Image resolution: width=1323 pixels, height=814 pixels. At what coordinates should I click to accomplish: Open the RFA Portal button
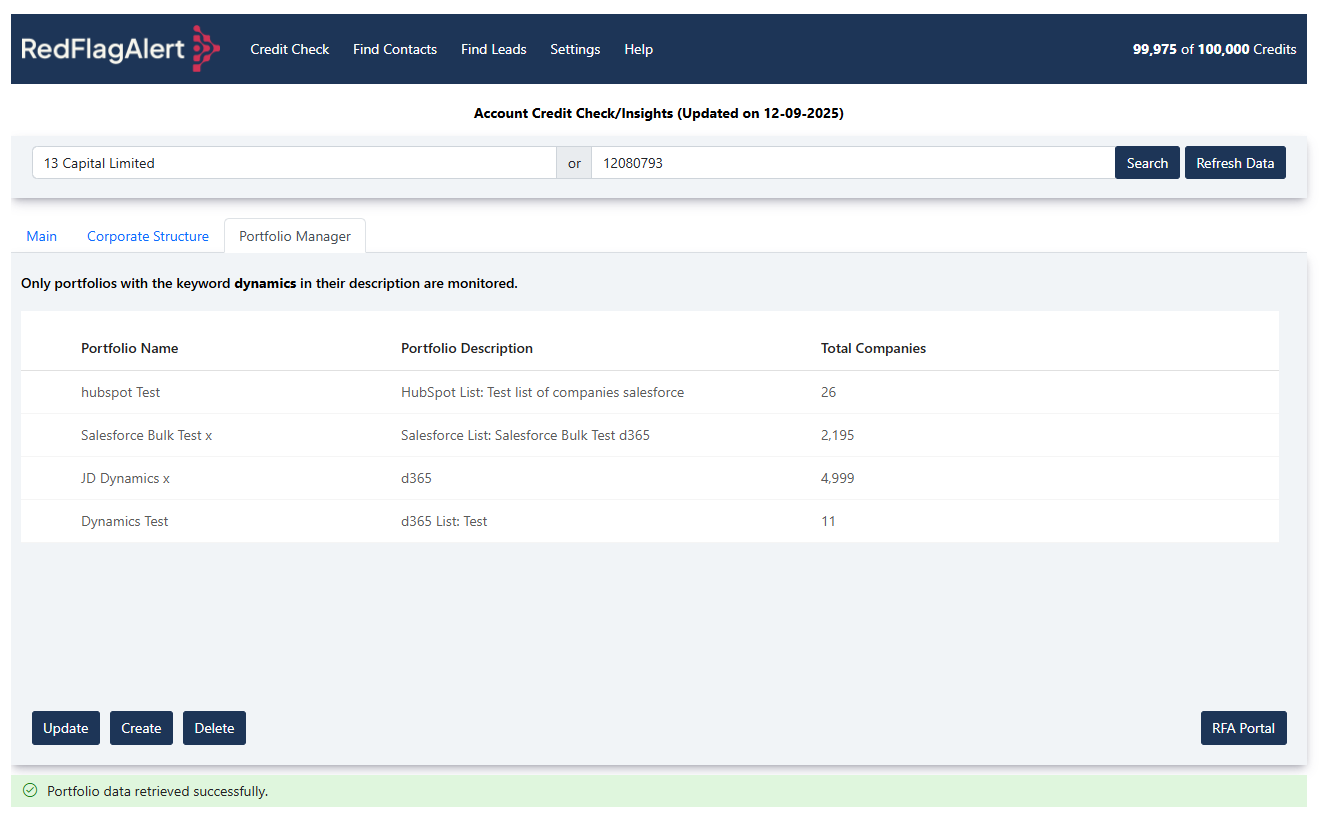1243,728
